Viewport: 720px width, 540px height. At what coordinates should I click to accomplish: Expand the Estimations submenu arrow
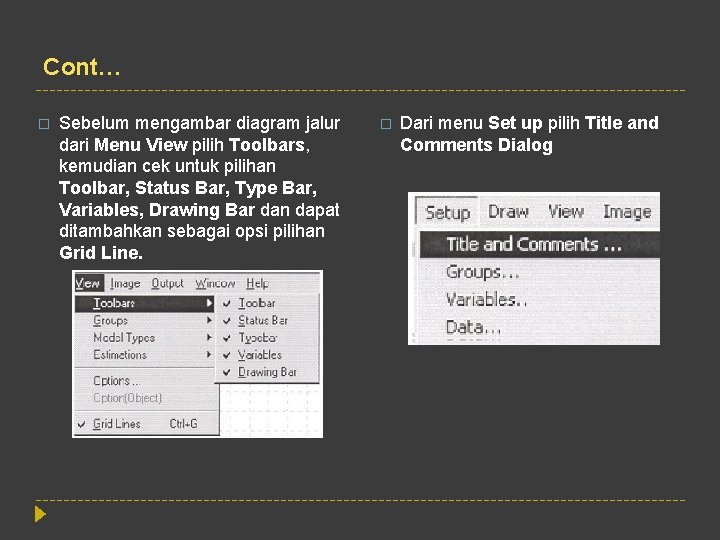coord(209,354)
